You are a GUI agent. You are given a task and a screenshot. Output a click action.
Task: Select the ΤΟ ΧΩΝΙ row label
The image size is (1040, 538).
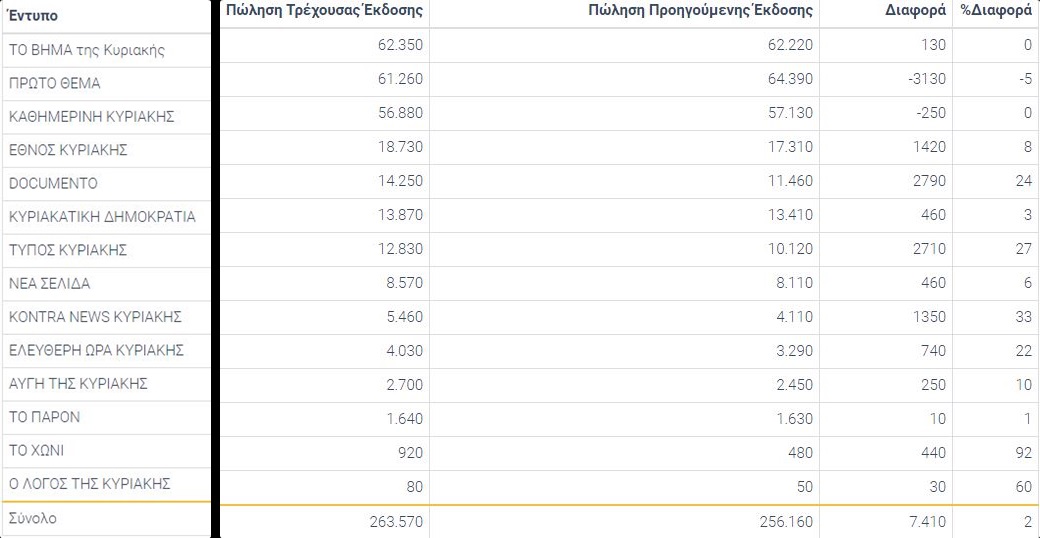(36, 451)
